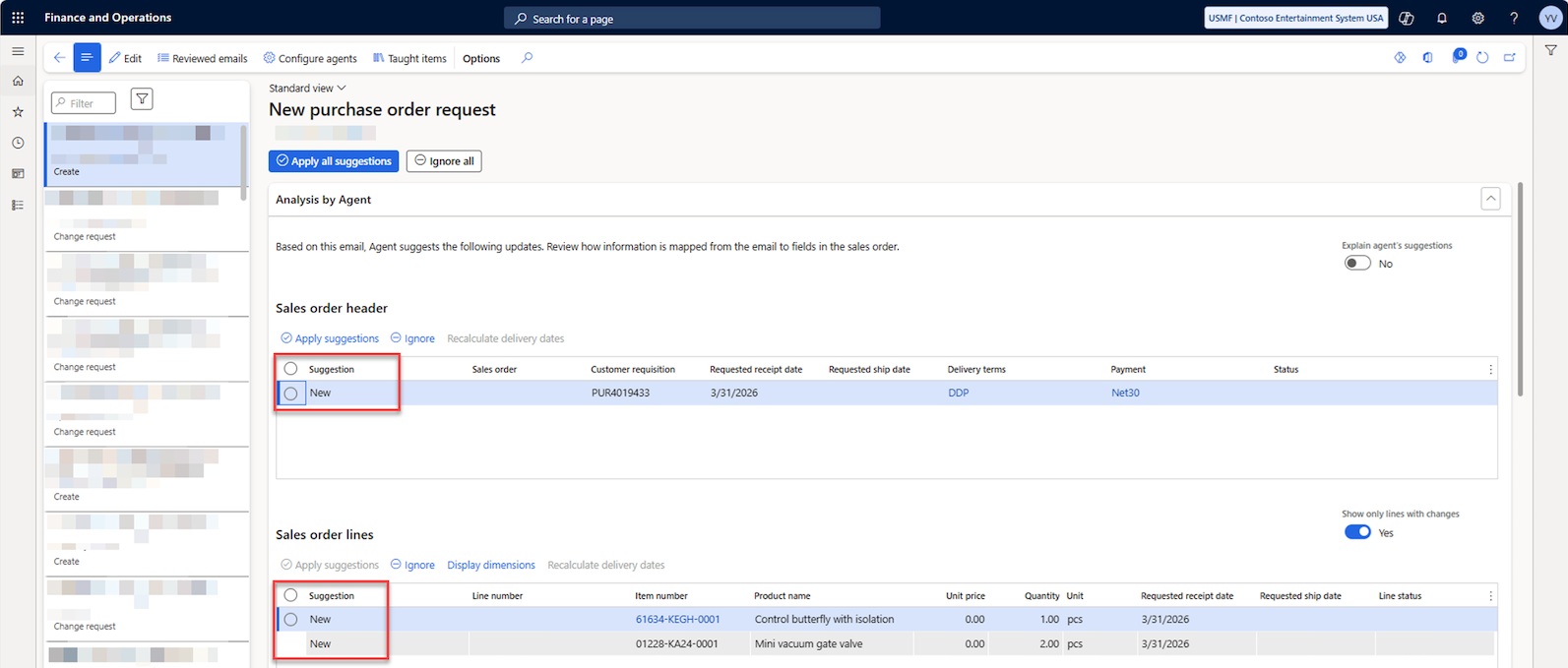The height and width of the screenshot is (668, 1568).
Task: Open item number 61634-KEGH-0001 link
Action: (677, 620)
